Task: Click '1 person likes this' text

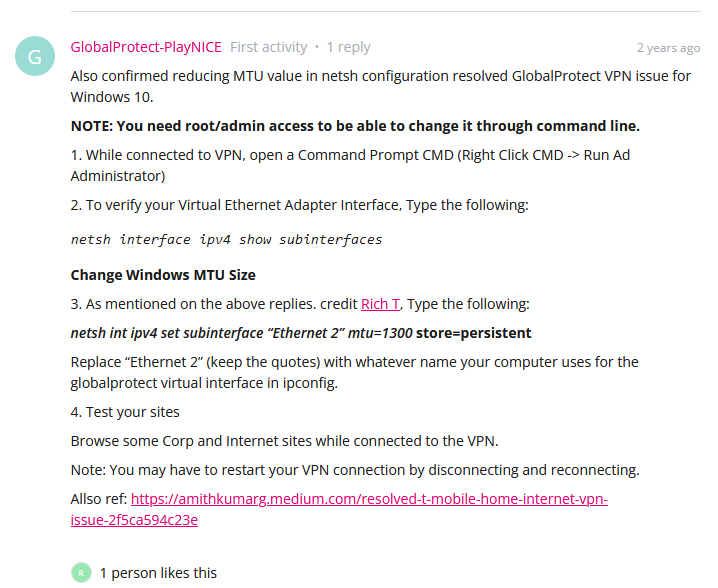Action: coord(158,573)
